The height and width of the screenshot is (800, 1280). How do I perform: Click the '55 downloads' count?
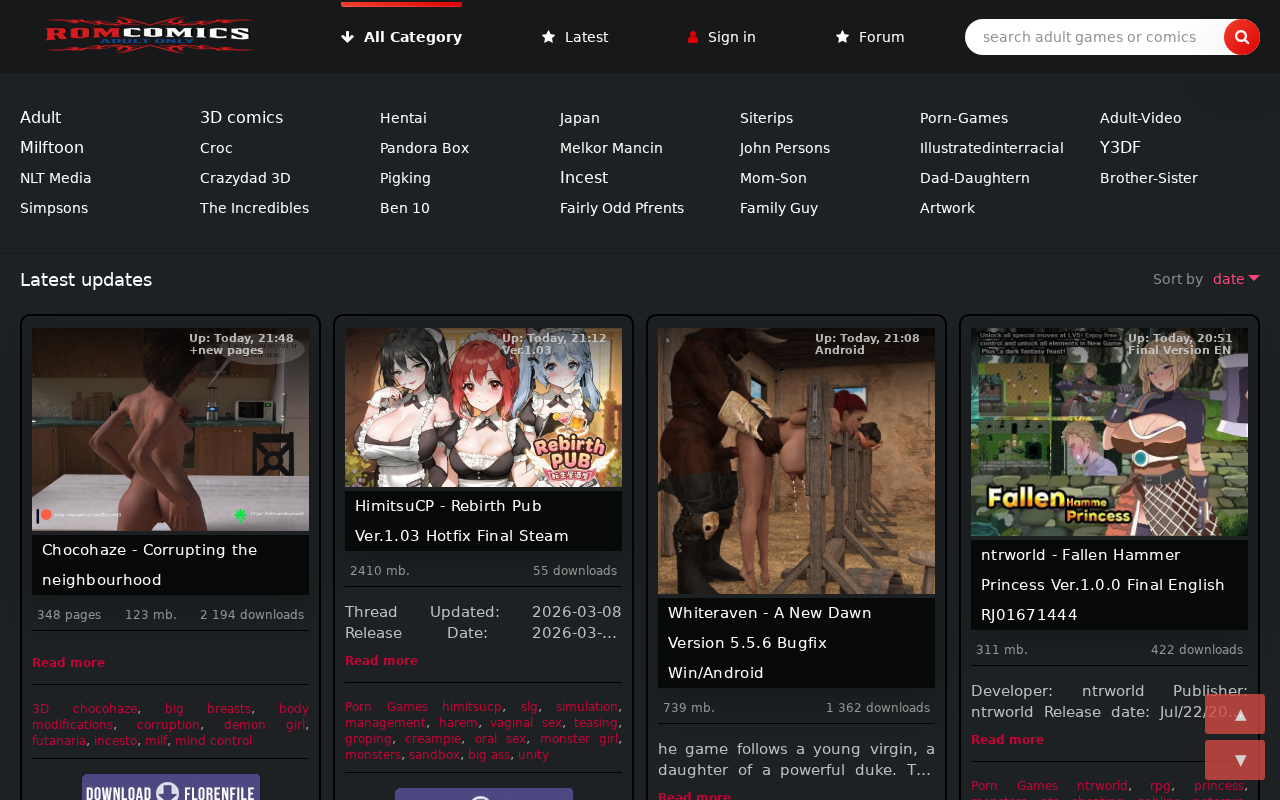pyautogui.click(x=575, y=571)
